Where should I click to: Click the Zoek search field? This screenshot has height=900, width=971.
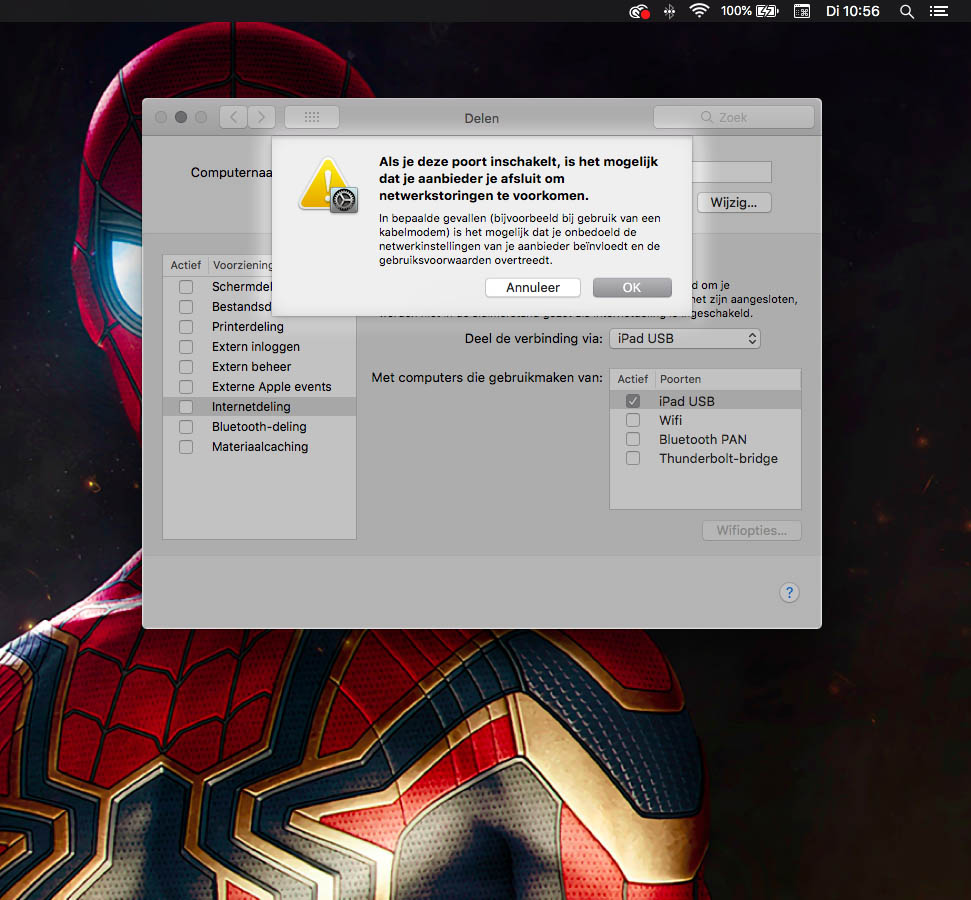tap(734, 117)
